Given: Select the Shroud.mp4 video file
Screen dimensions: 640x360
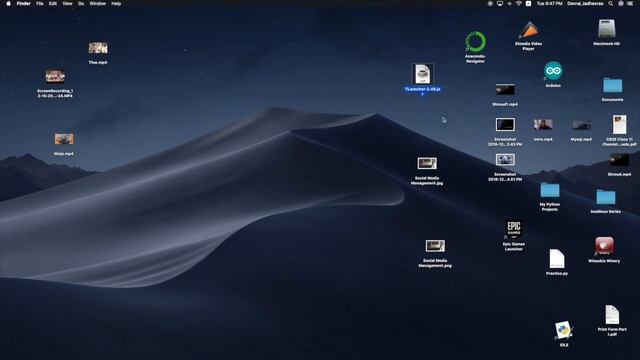Looking at the screenshot, I should pos(619,160).
